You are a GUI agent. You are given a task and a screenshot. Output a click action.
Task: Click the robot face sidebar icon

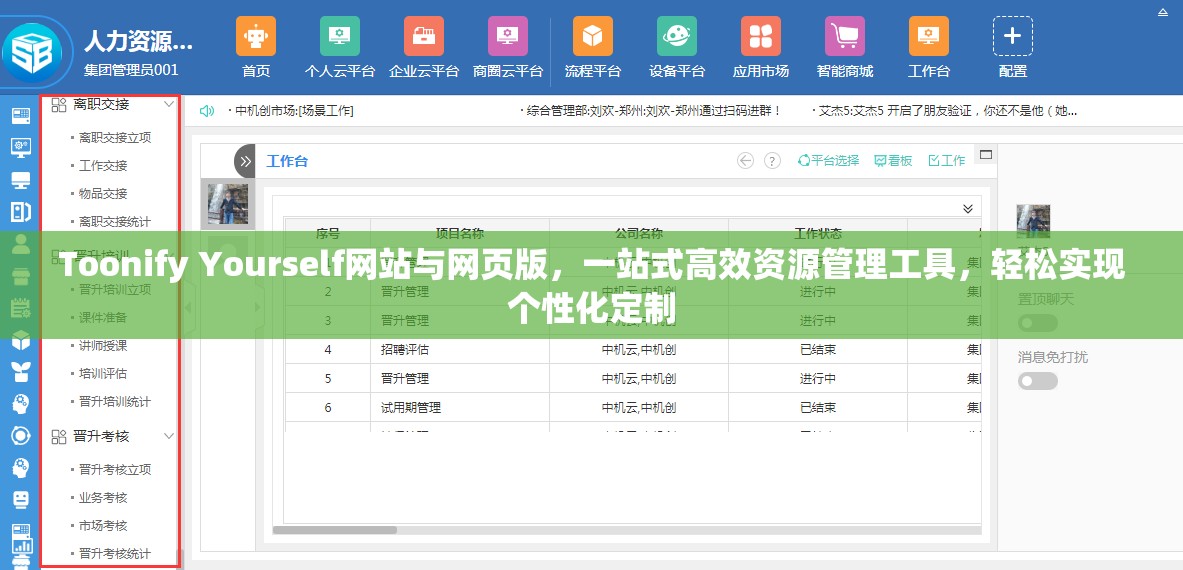tap(20, 500)
